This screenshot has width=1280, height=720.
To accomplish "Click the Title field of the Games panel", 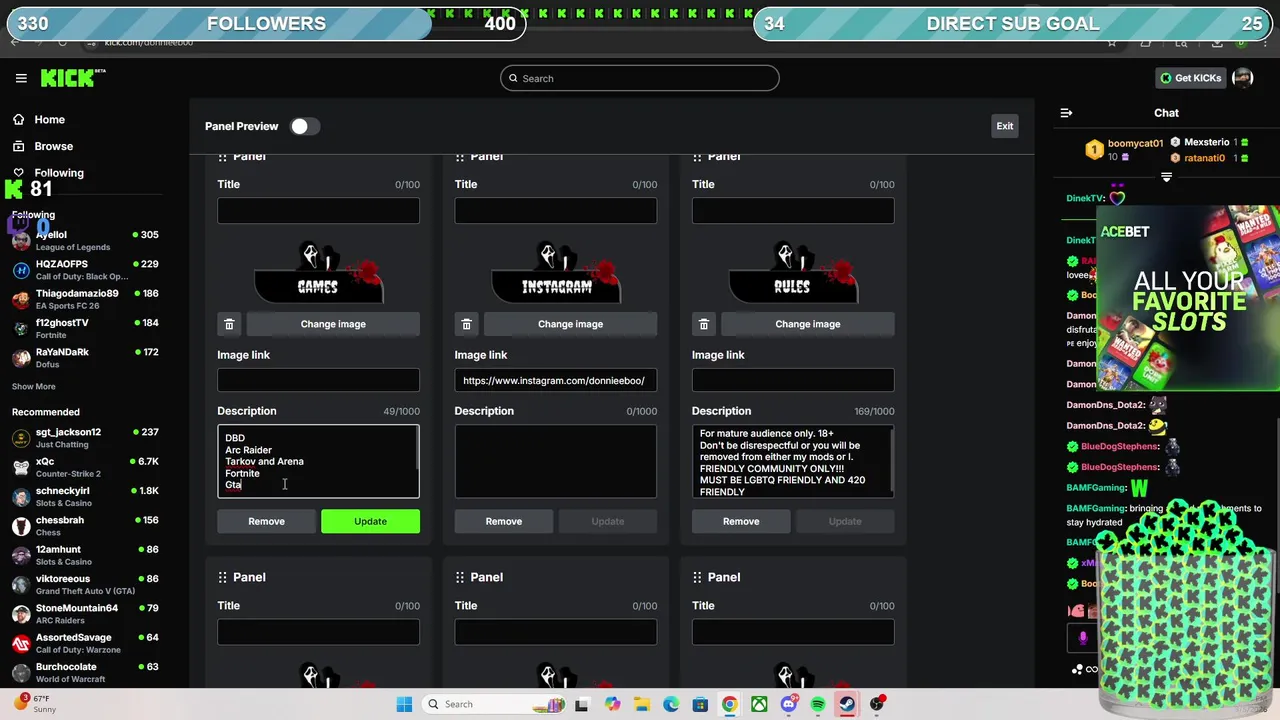I will 318,211.
